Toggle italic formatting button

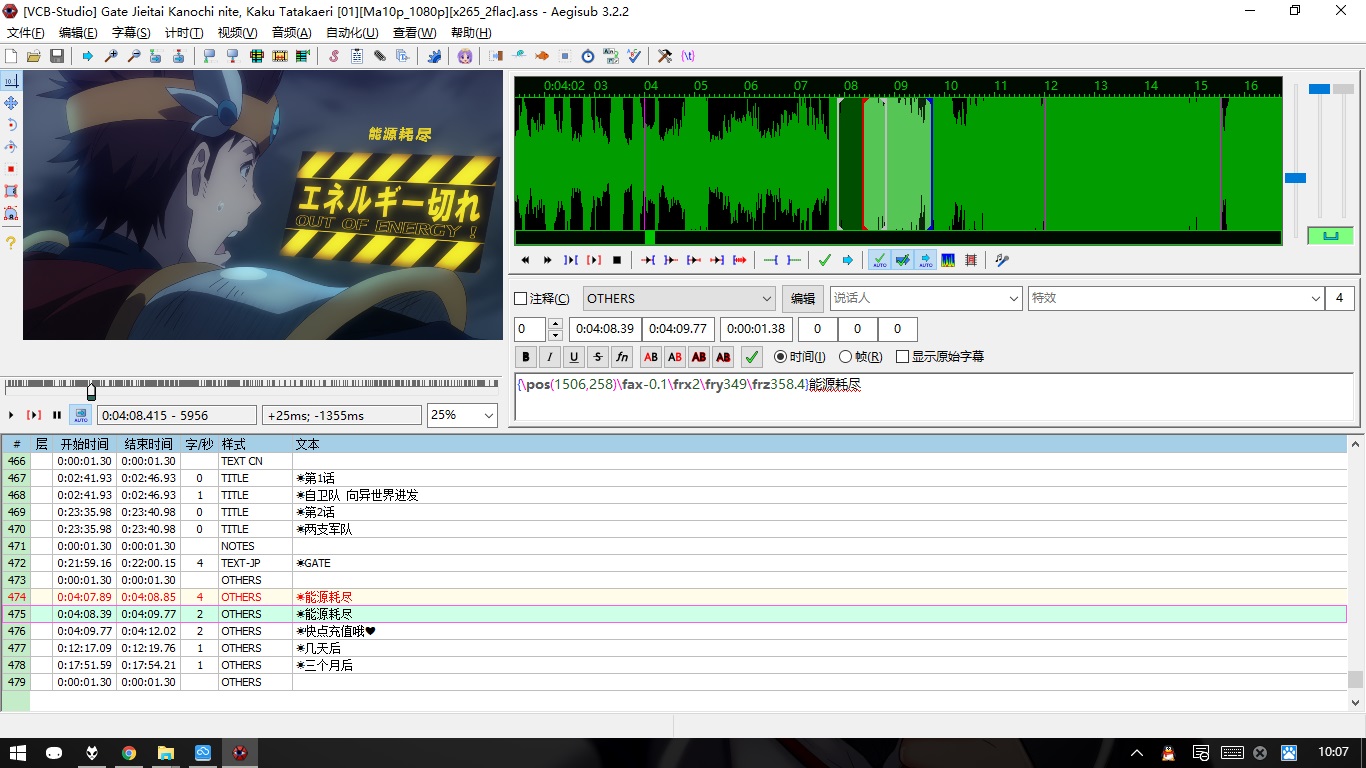pyautogui.click(x=550, y=356)
